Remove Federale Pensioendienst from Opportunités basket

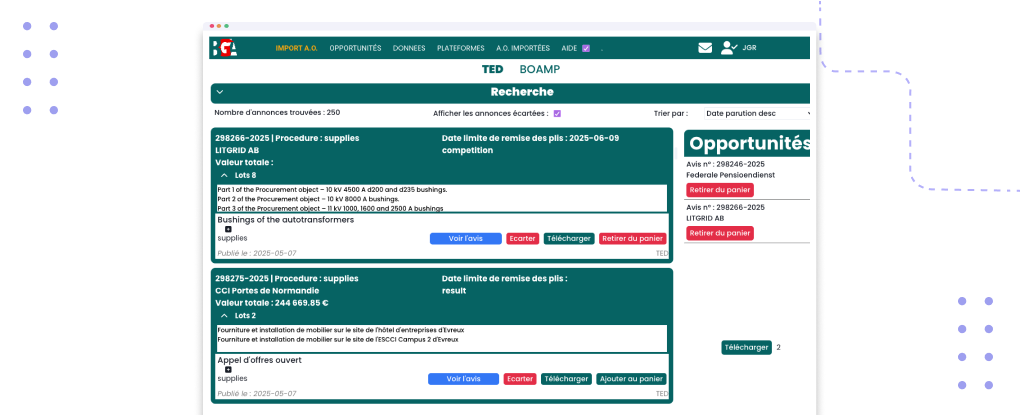pyautogui.click(x=720, y=190)
